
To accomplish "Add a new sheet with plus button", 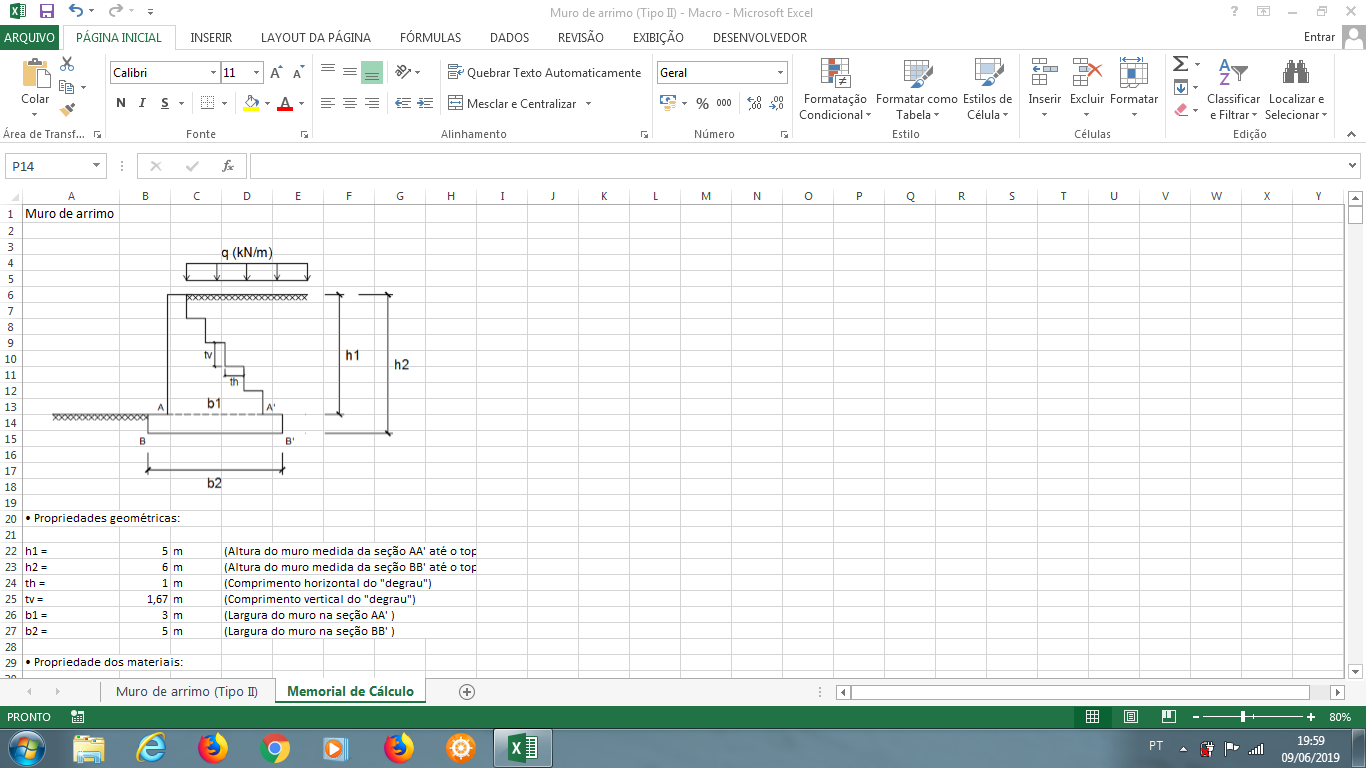I will (x=466, y=691).
